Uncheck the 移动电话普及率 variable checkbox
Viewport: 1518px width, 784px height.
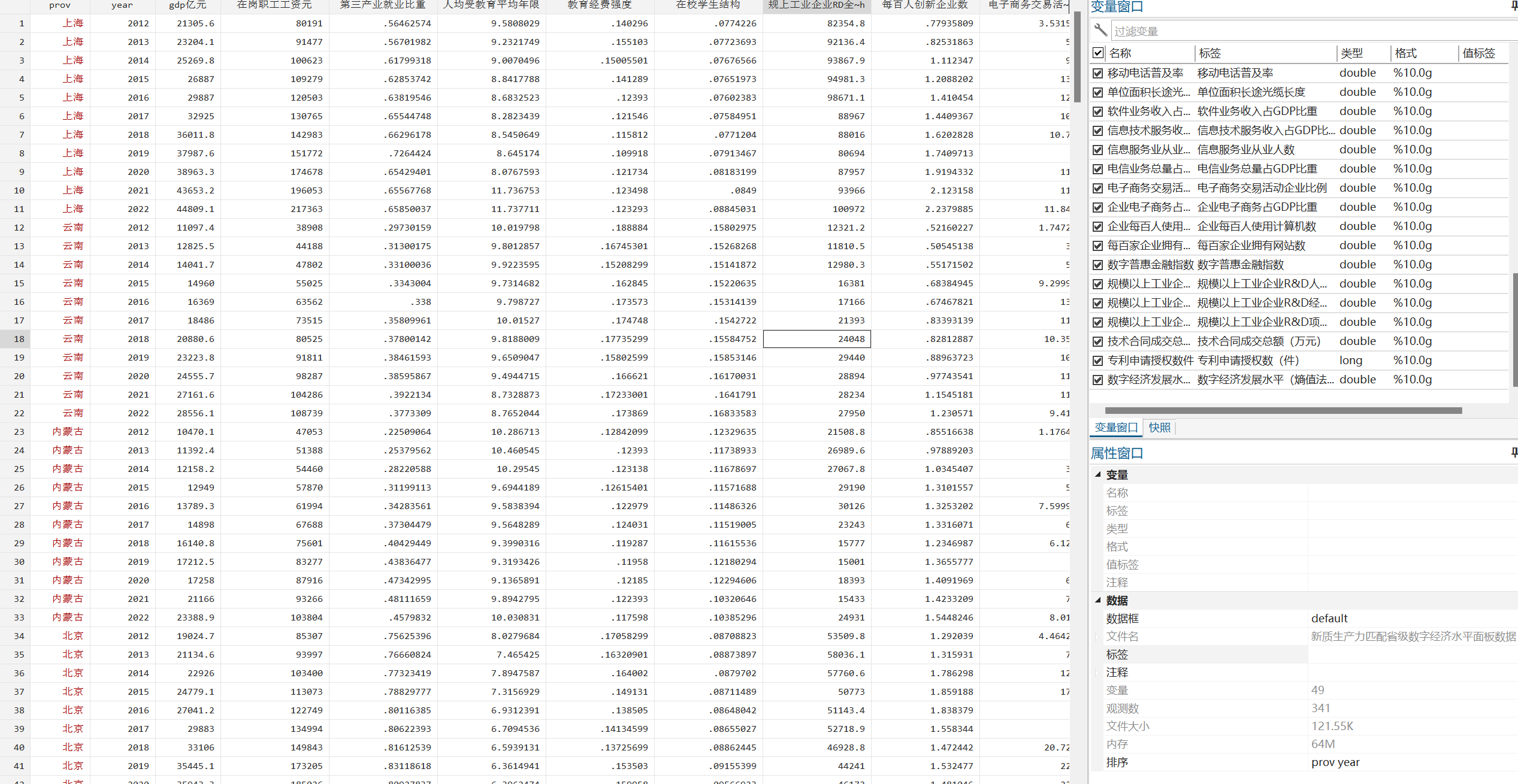[x=1098, y=73]
